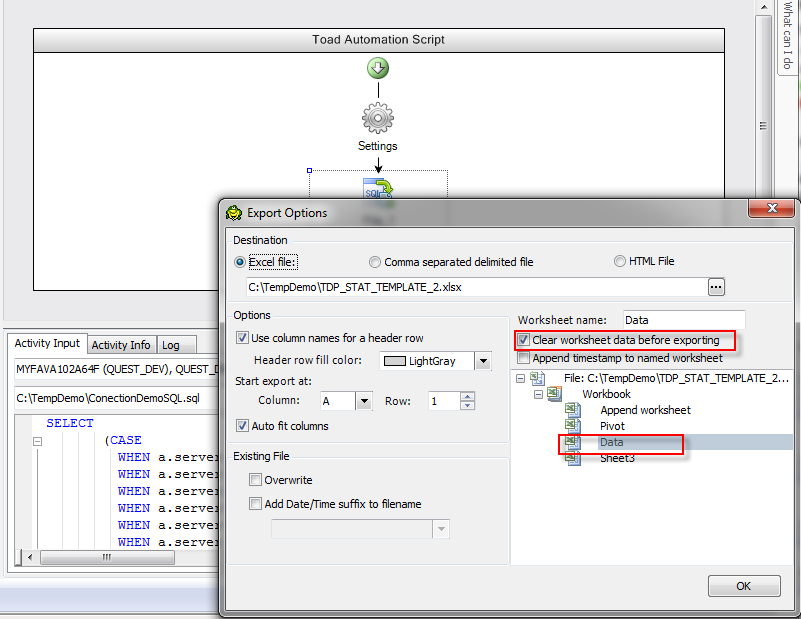Select Append worksheet in the tree
This screenshot has width=801, height=619.
(x=645, y=410)
